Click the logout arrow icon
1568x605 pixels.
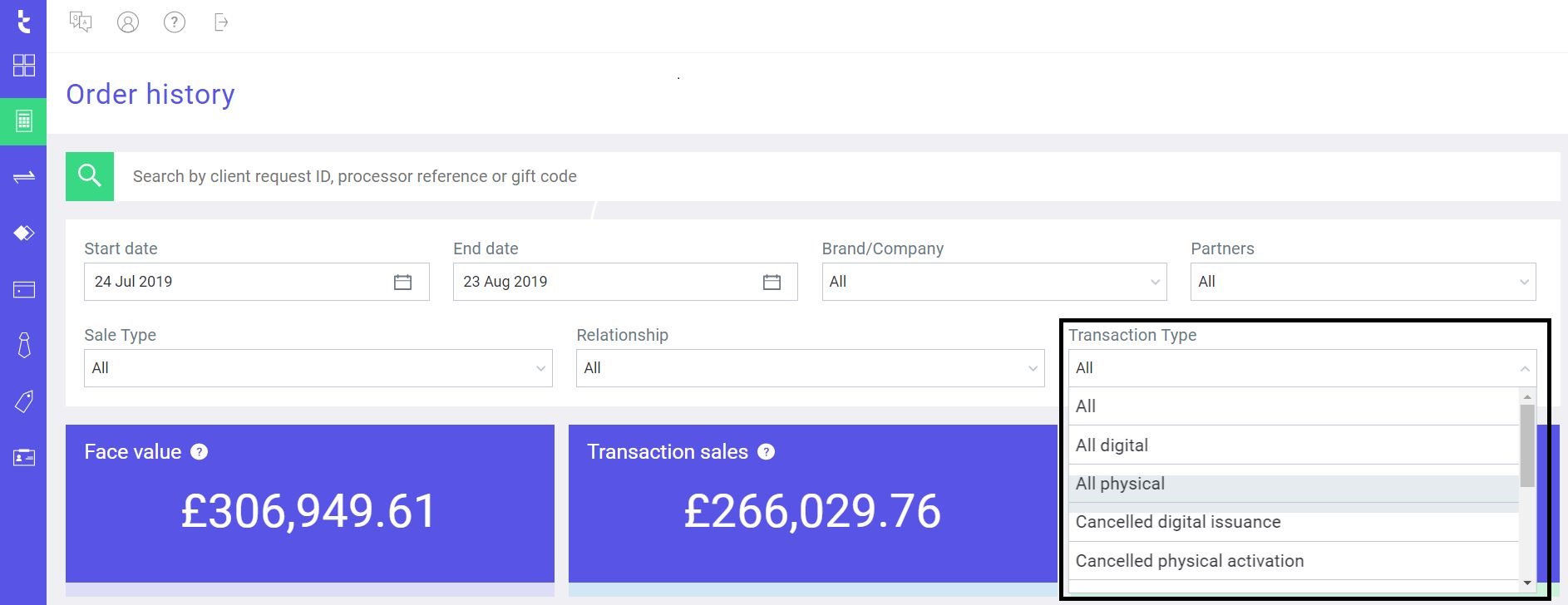(x=220, y=22)
